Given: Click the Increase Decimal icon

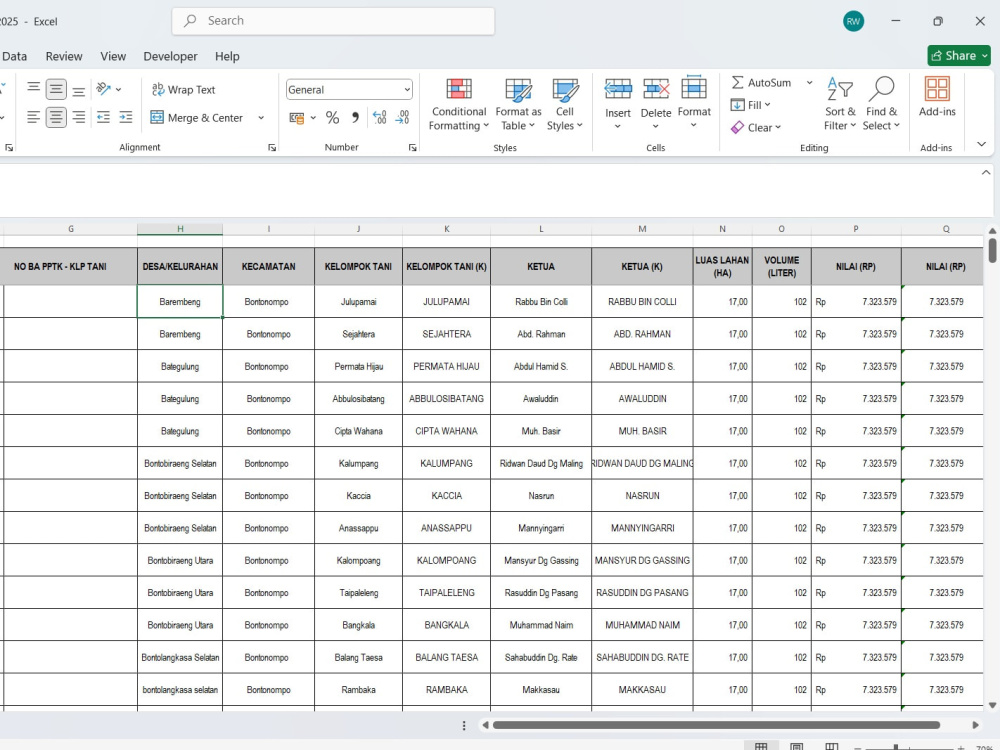Looking at the screenshot, I should (379, 117).
